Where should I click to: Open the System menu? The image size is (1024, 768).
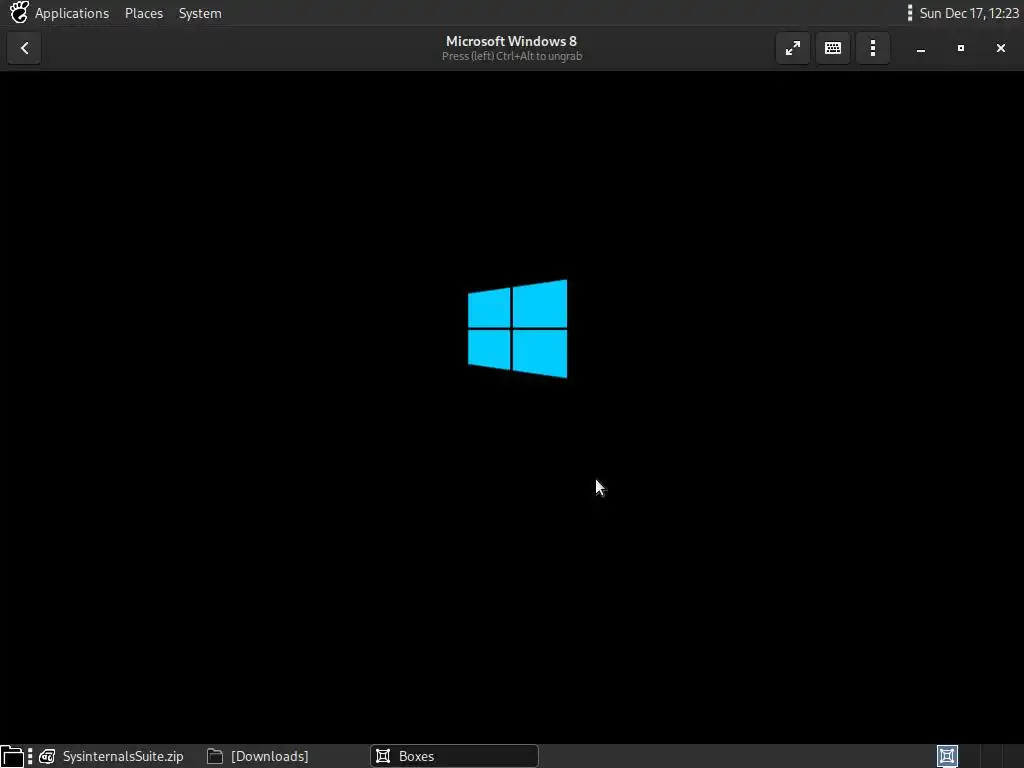coord(200,13)
